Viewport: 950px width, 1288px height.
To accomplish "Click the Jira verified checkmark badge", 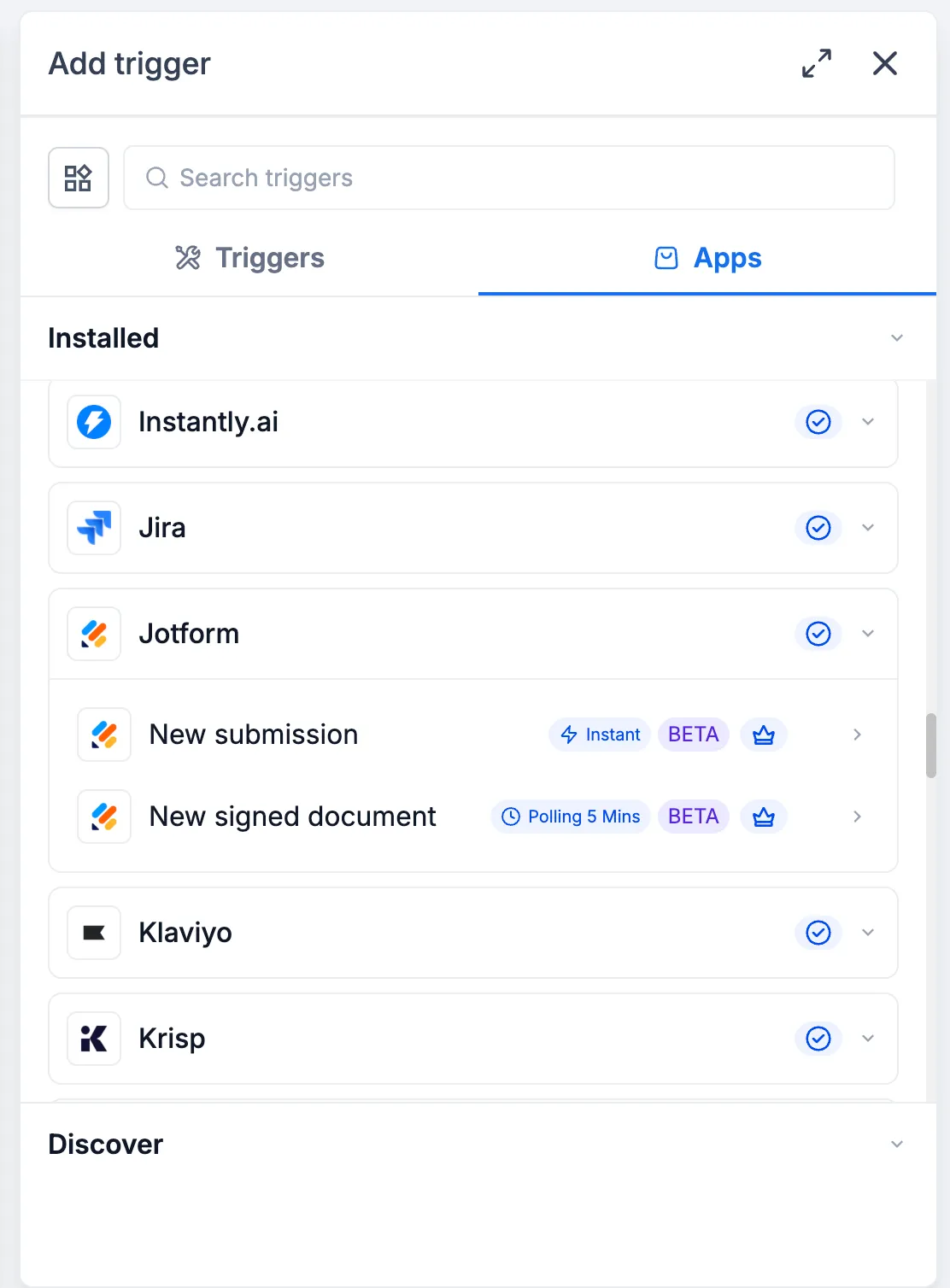I will pyautogui.click(x=818, y=528).
